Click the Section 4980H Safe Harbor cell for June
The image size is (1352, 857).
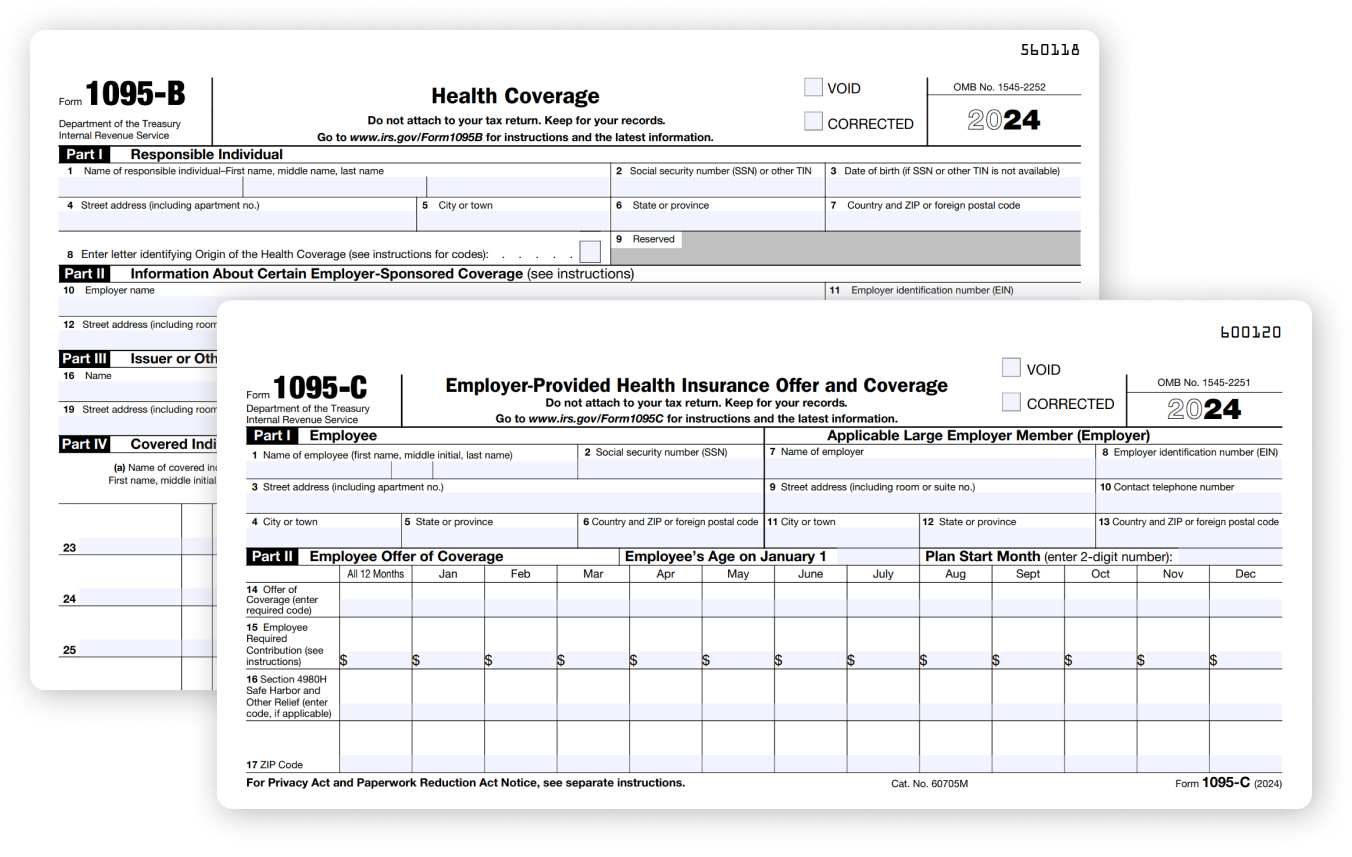tap(810, 710)
